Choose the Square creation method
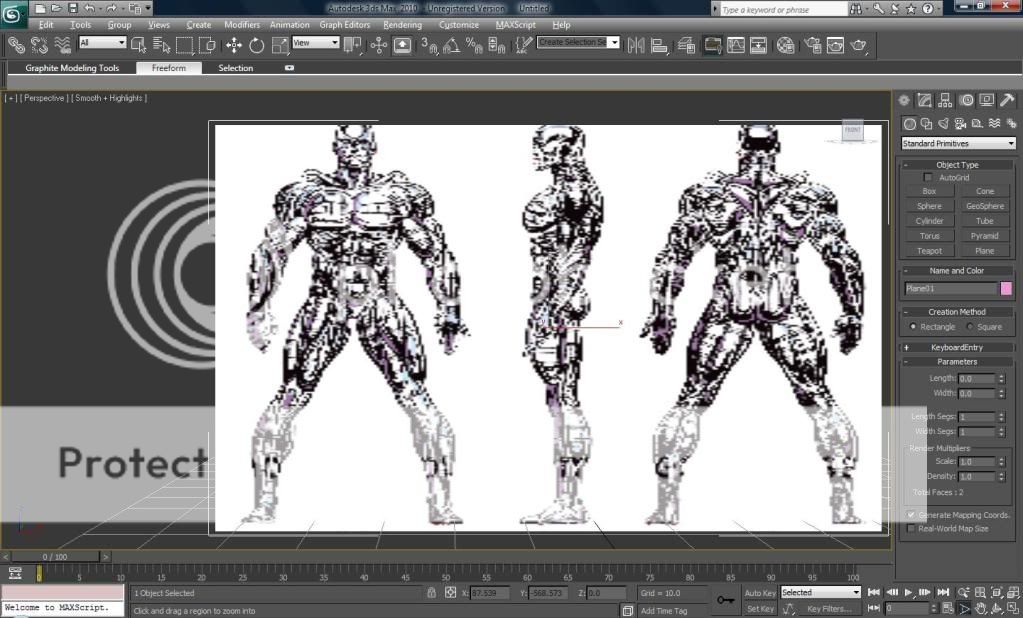 (x=969, y=327)
